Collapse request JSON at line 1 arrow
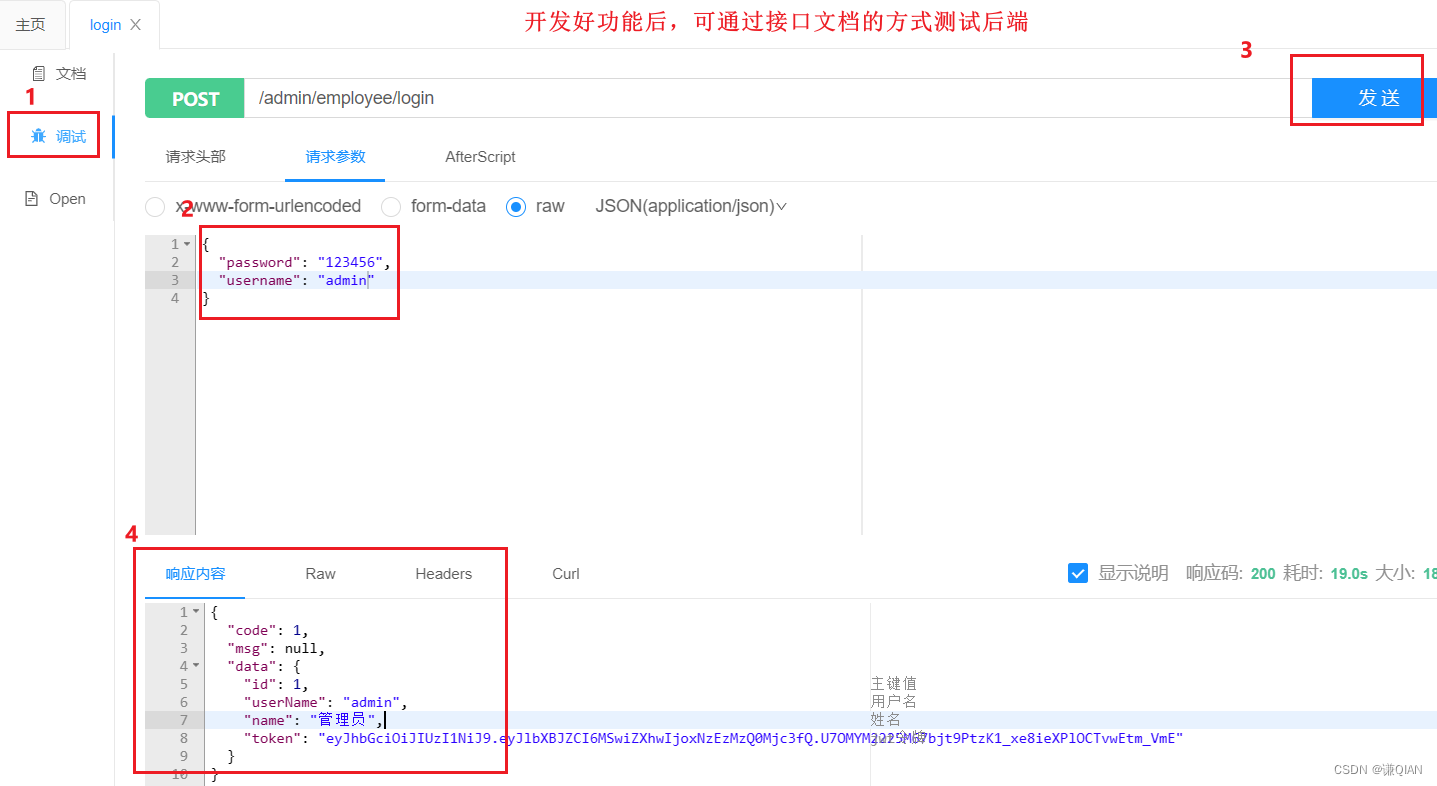The height and width of the screenshot is (786, 1437). point(187,244)
